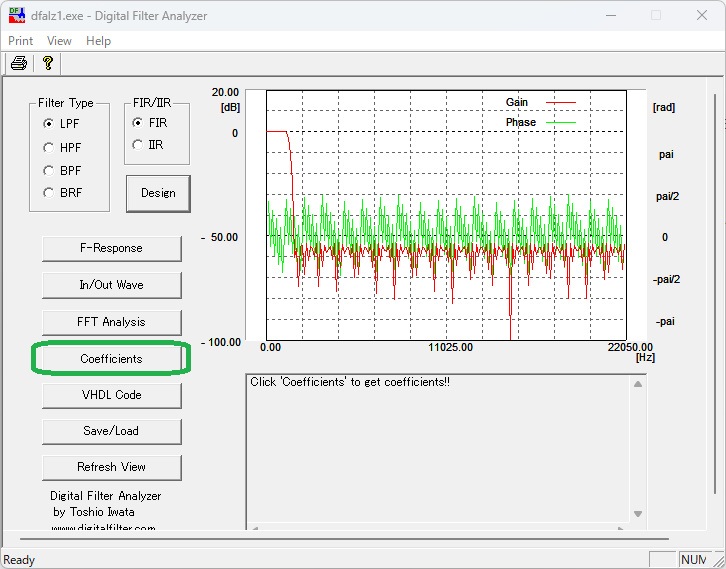Open the Print menu
726x569 pixels.
pos(20,41)
